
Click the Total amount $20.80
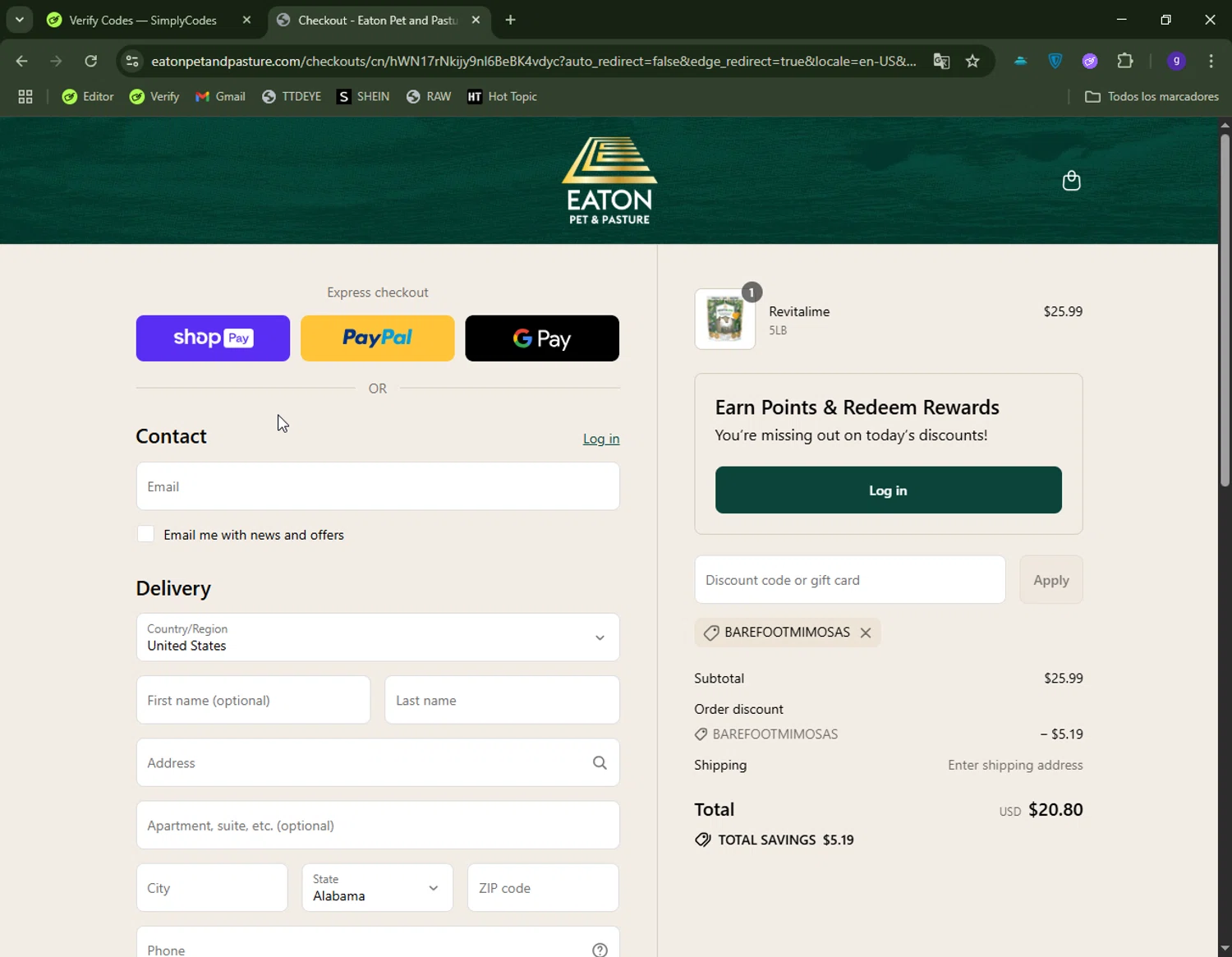[1055, 810]
